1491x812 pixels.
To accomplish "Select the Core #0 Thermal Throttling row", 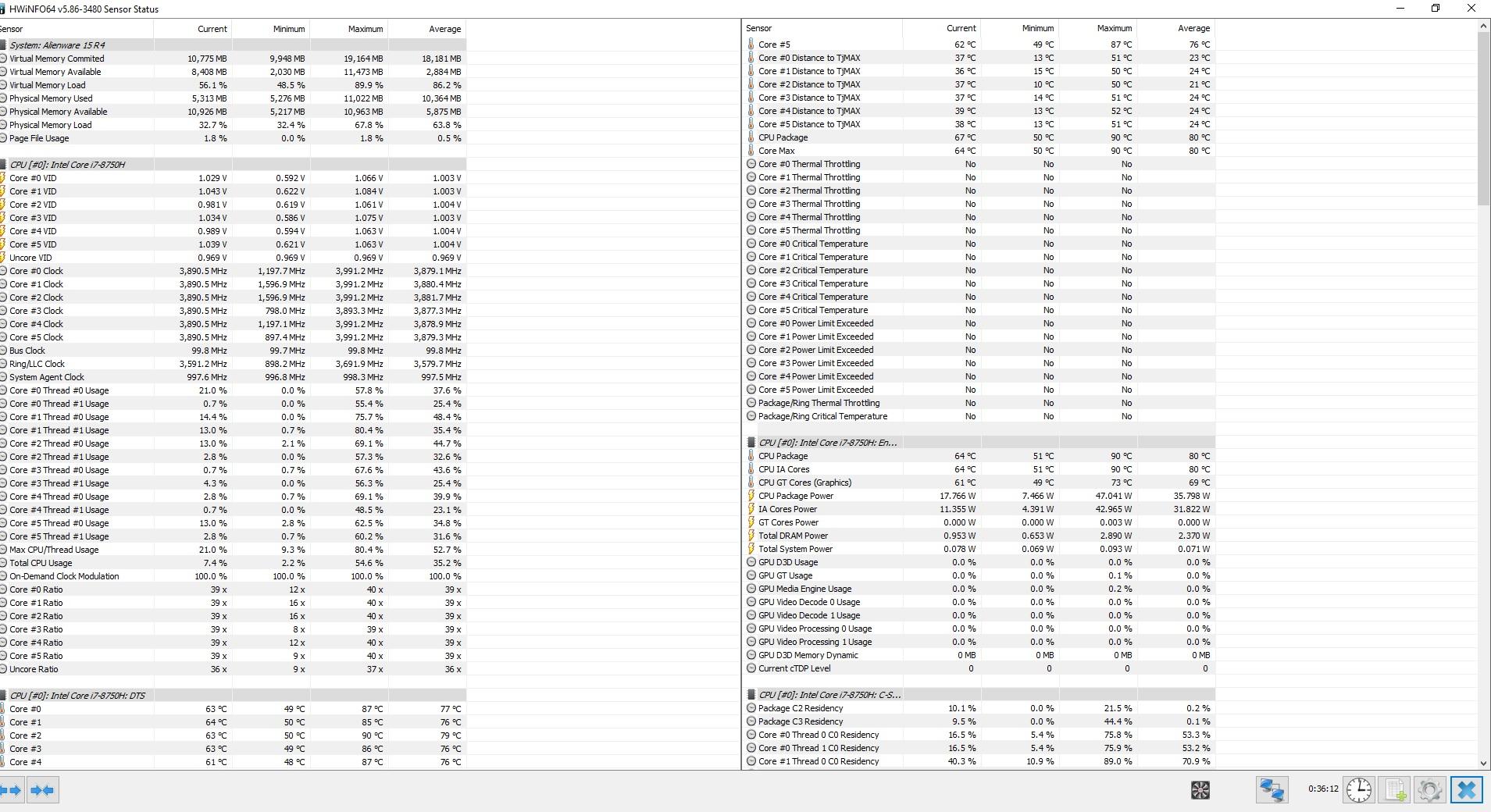I will [809, 164].
